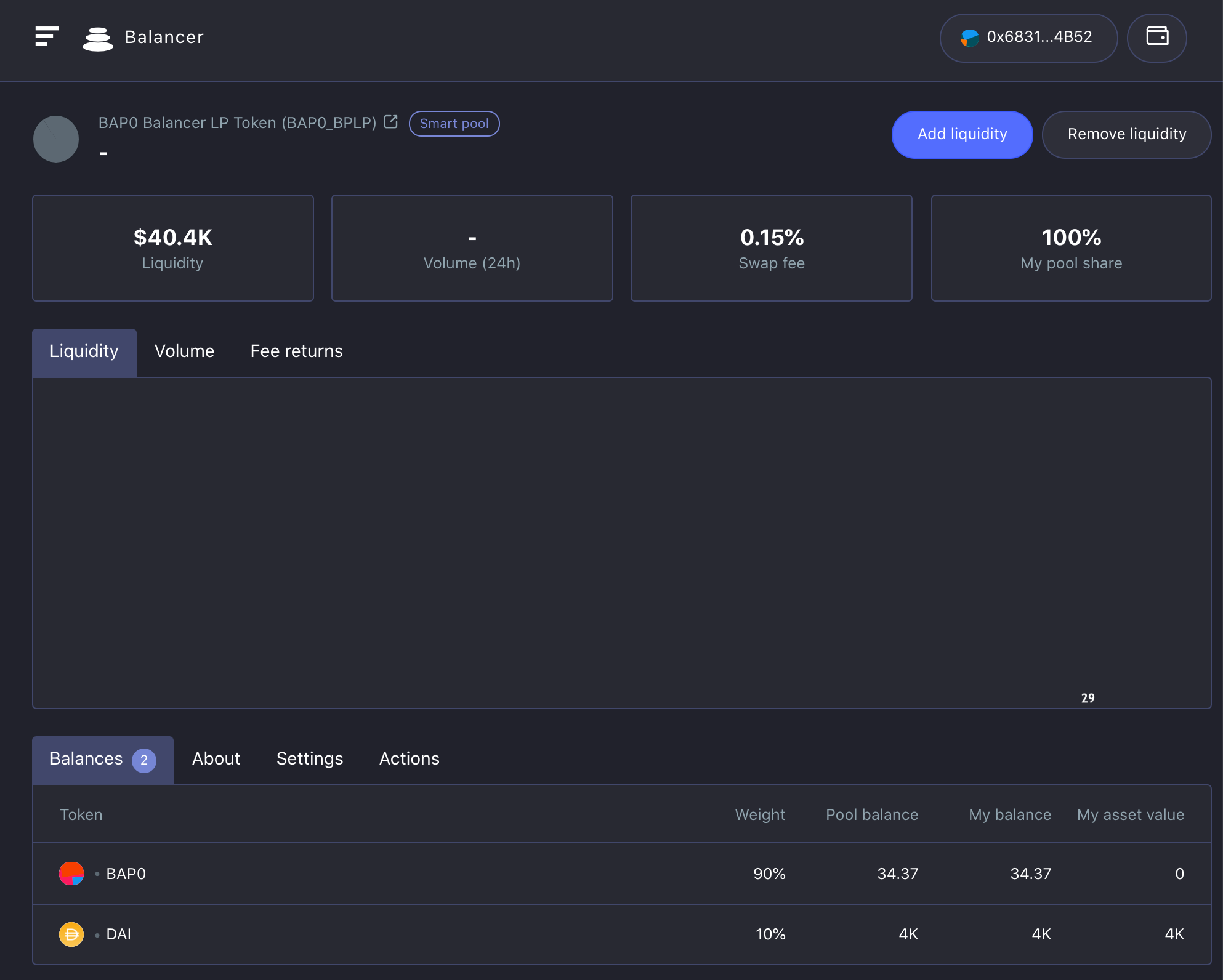Screen dimensions: 1223x980
Task: Open the Actions tab
Action: pos(410,759)
